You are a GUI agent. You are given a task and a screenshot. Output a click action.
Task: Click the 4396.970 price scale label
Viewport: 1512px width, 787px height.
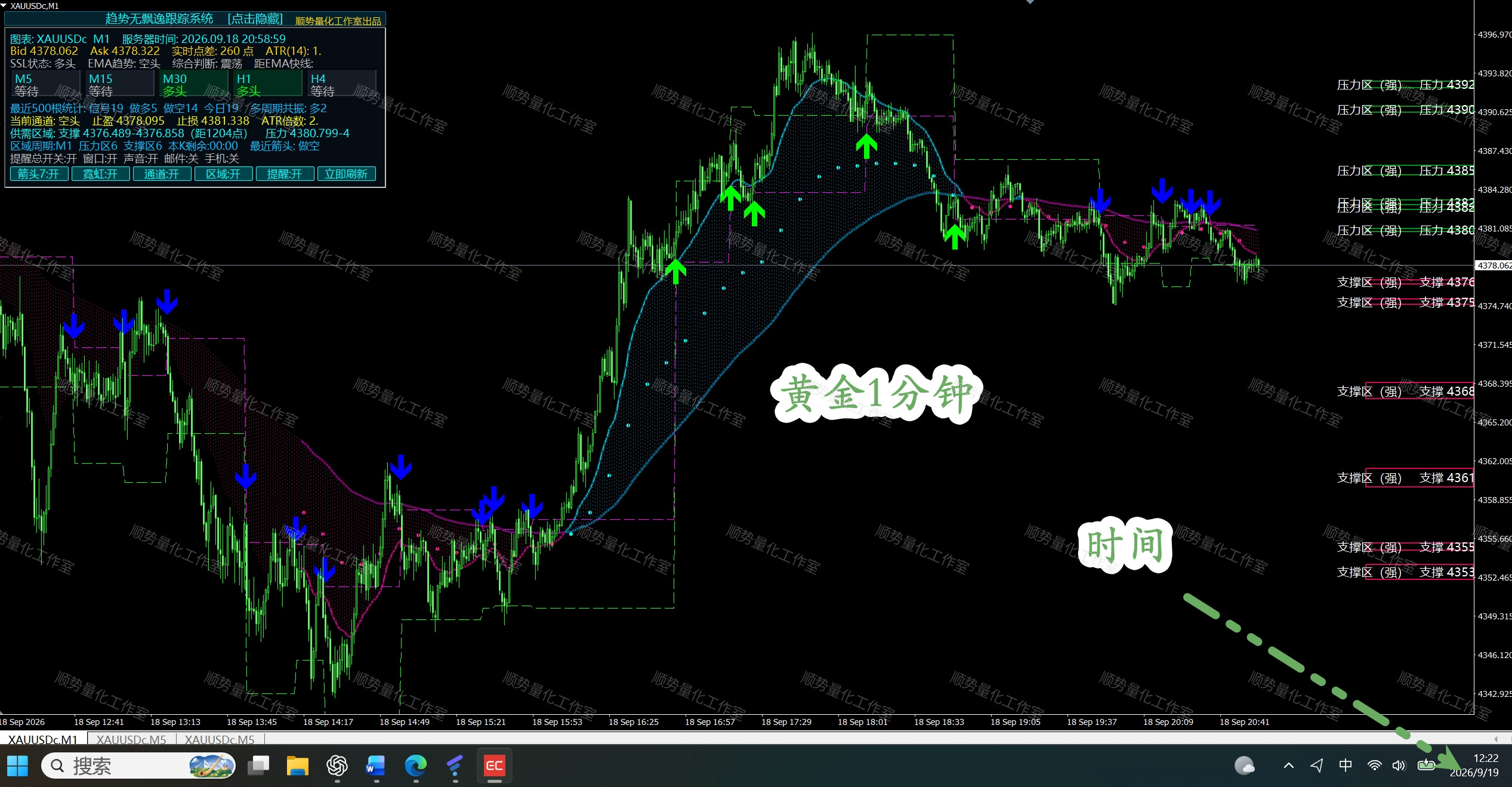[x=1494, y=35]
